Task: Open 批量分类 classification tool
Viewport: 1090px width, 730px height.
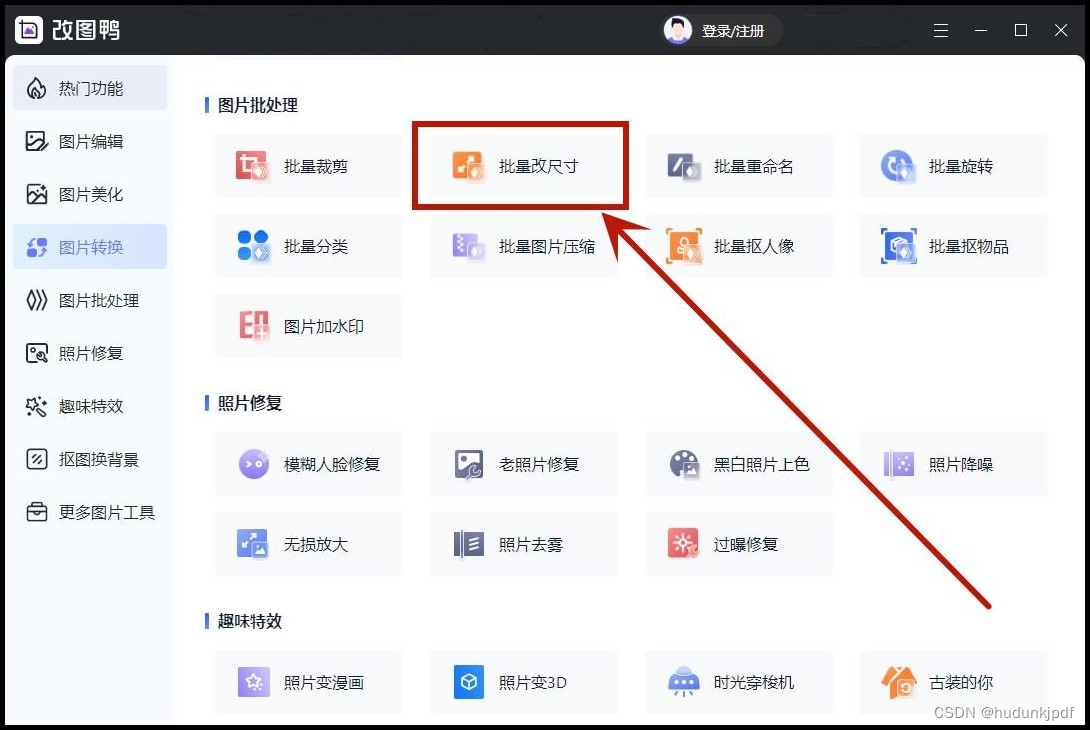Action: coord(308,246)
